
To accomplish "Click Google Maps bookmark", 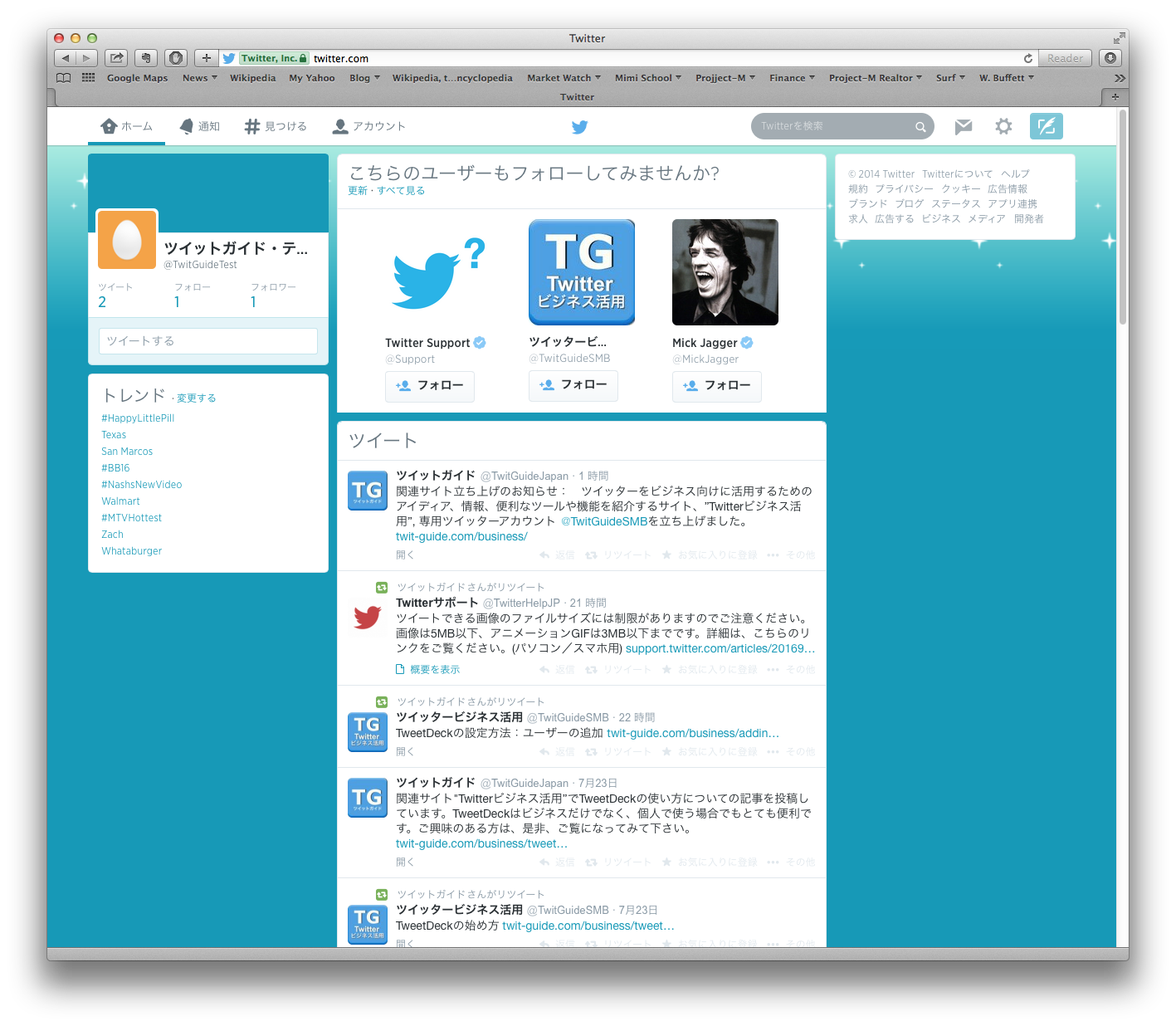I will click(x=137, y=78).
